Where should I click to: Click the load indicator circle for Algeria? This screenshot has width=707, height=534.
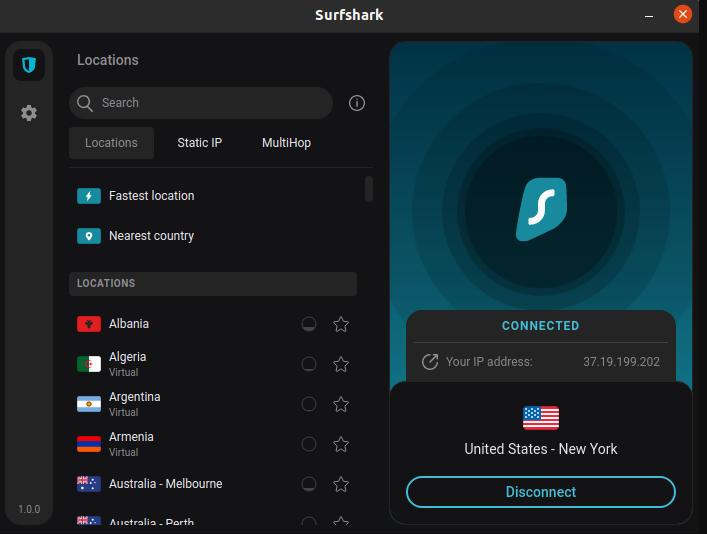click(309, 364)
